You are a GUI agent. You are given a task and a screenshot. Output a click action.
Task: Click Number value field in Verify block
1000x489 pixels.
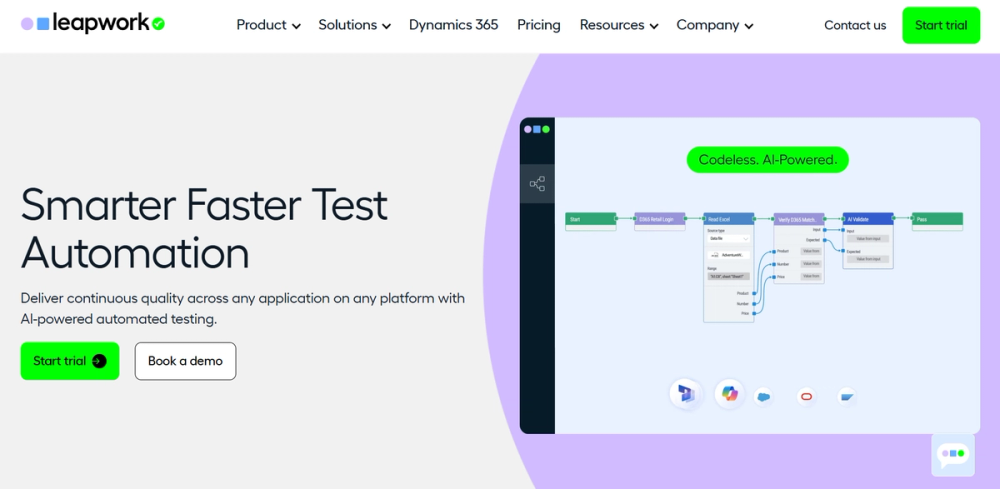[811, 263]
